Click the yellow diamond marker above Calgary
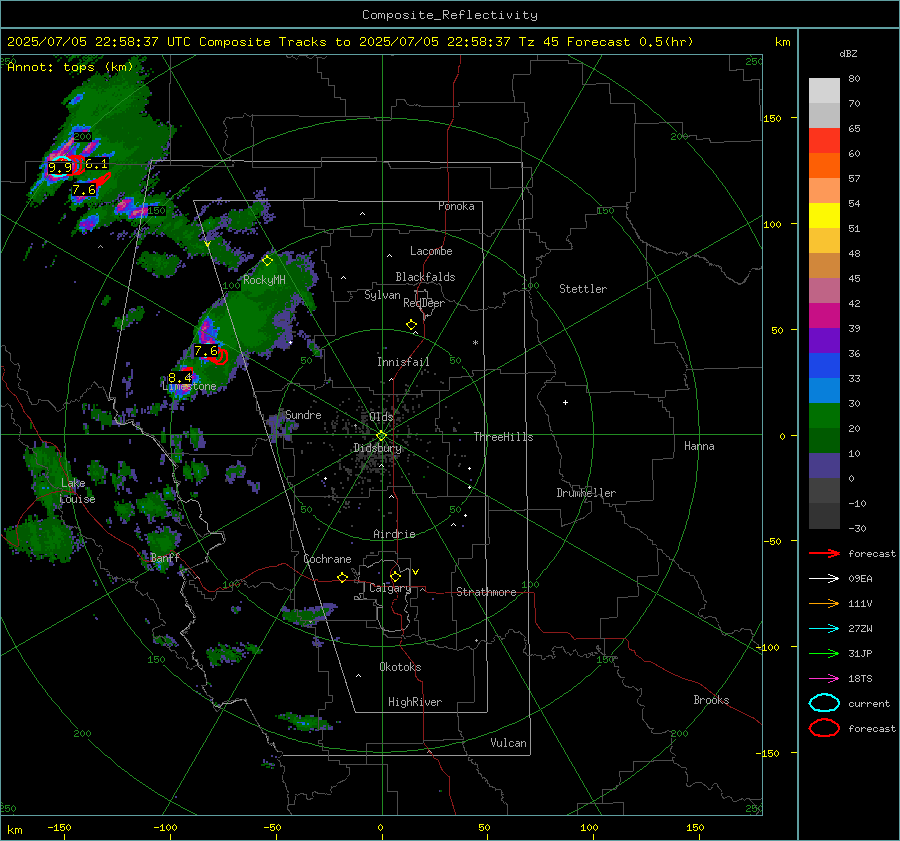The width and height of the screenshot is (900, 841). pyautogui.click(x=395, y=576)
